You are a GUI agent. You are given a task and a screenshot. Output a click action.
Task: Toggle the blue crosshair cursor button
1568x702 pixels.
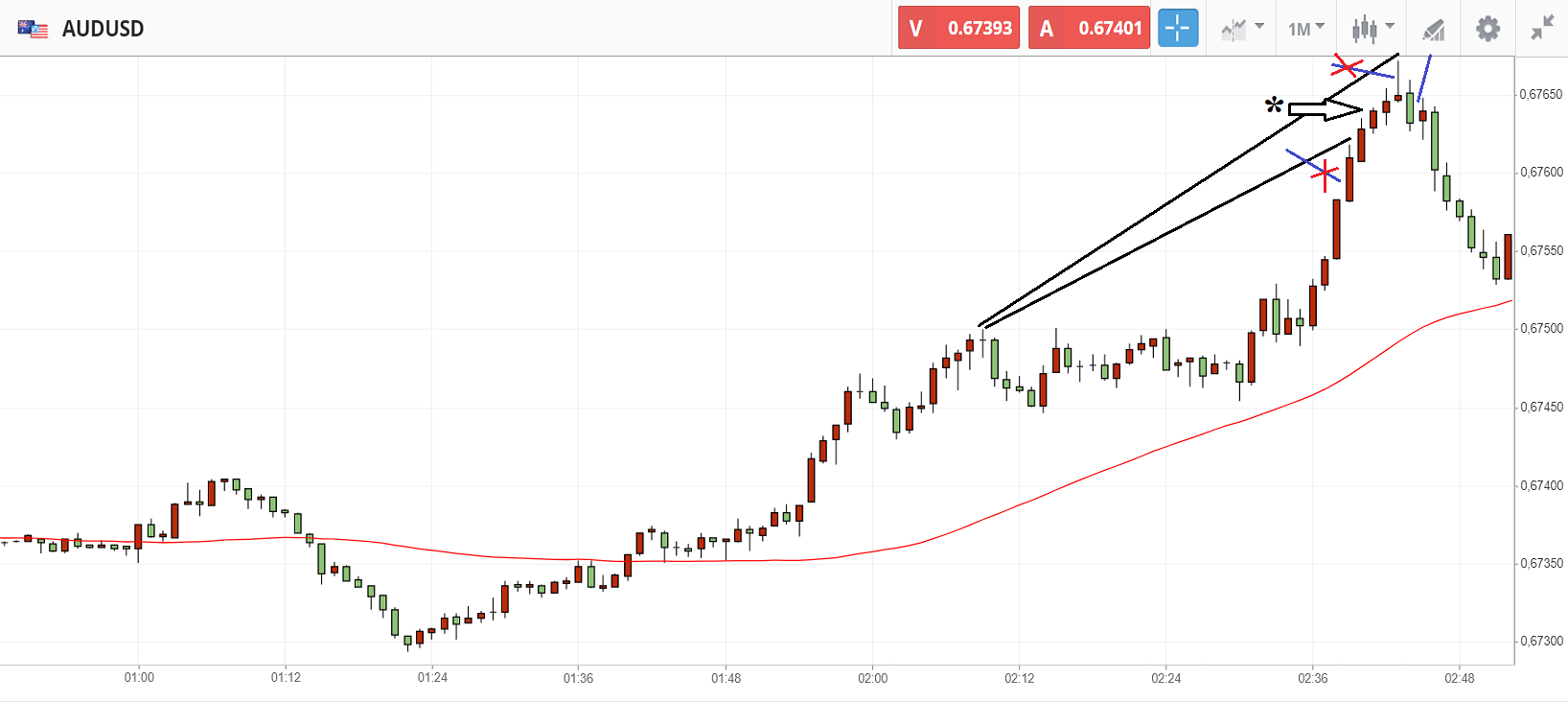(1178, 28)
